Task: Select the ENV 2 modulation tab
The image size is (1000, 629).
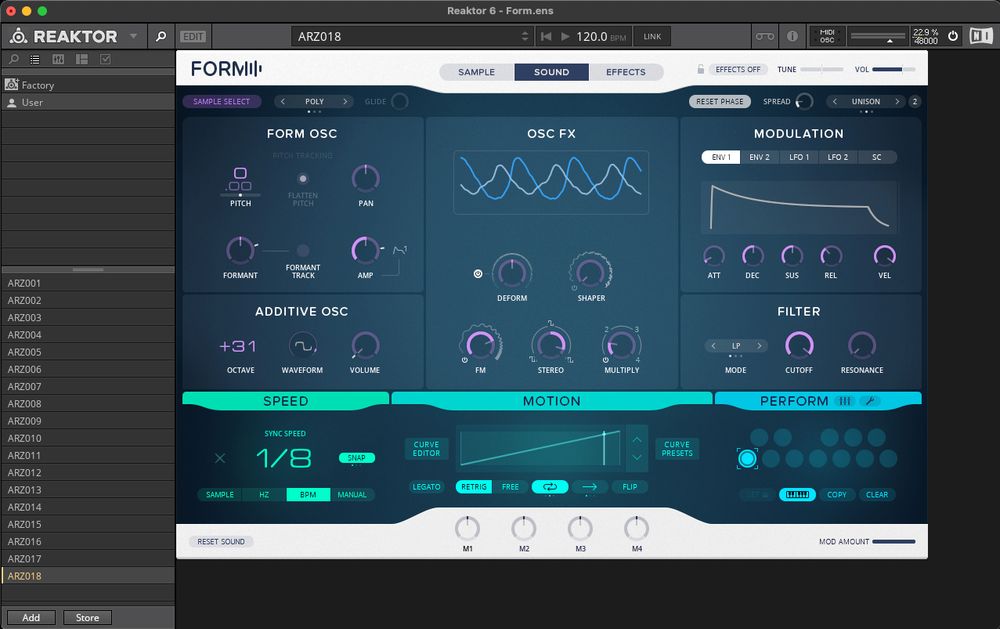Action: (759, 157)
